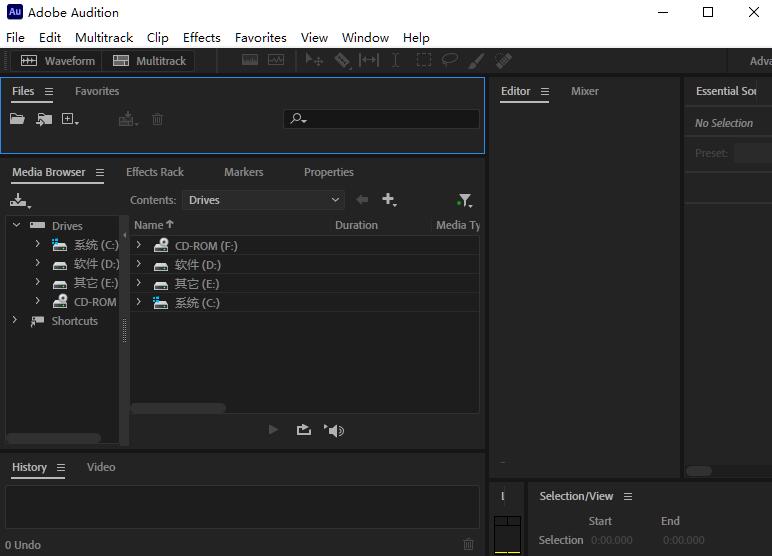
Task: Select the Paintbrush Selection tool
Action: pos(476,61)
